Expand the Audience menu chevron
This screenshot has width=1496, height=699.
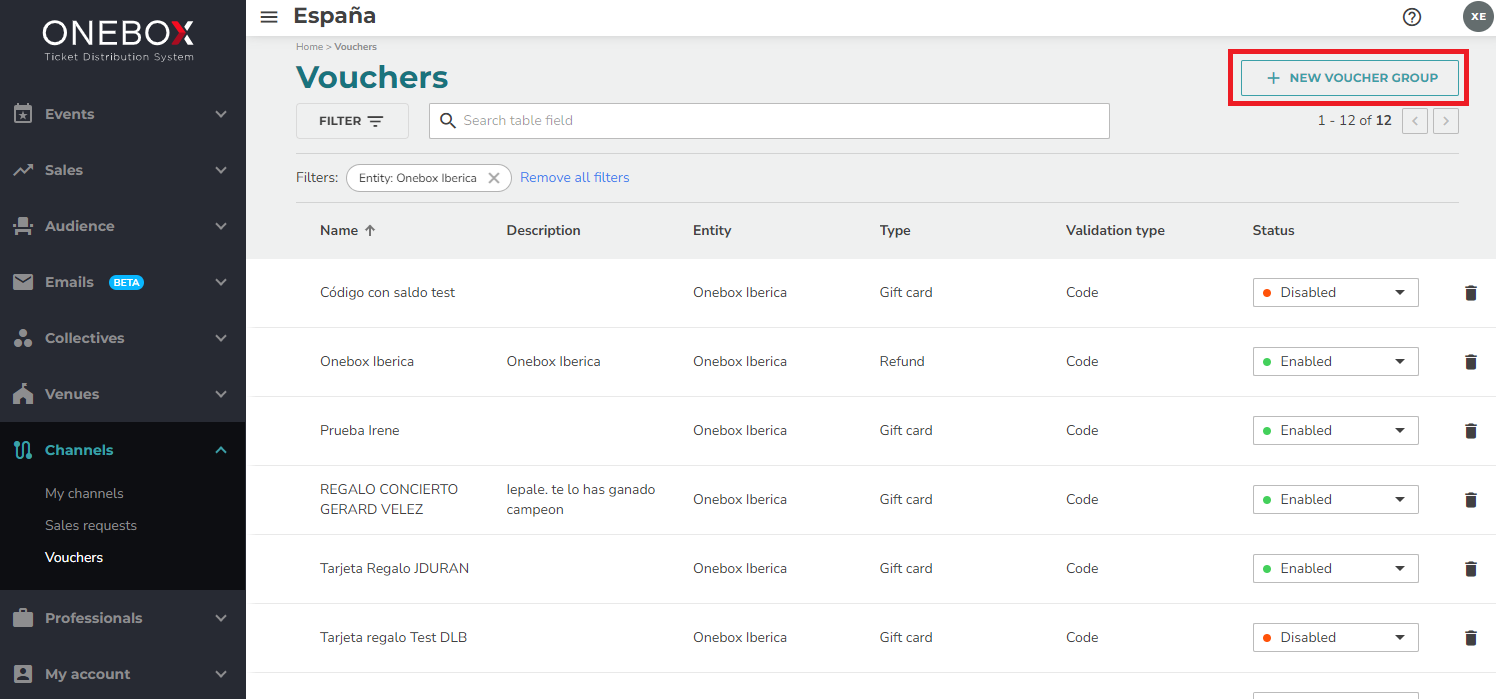point(221,226)
